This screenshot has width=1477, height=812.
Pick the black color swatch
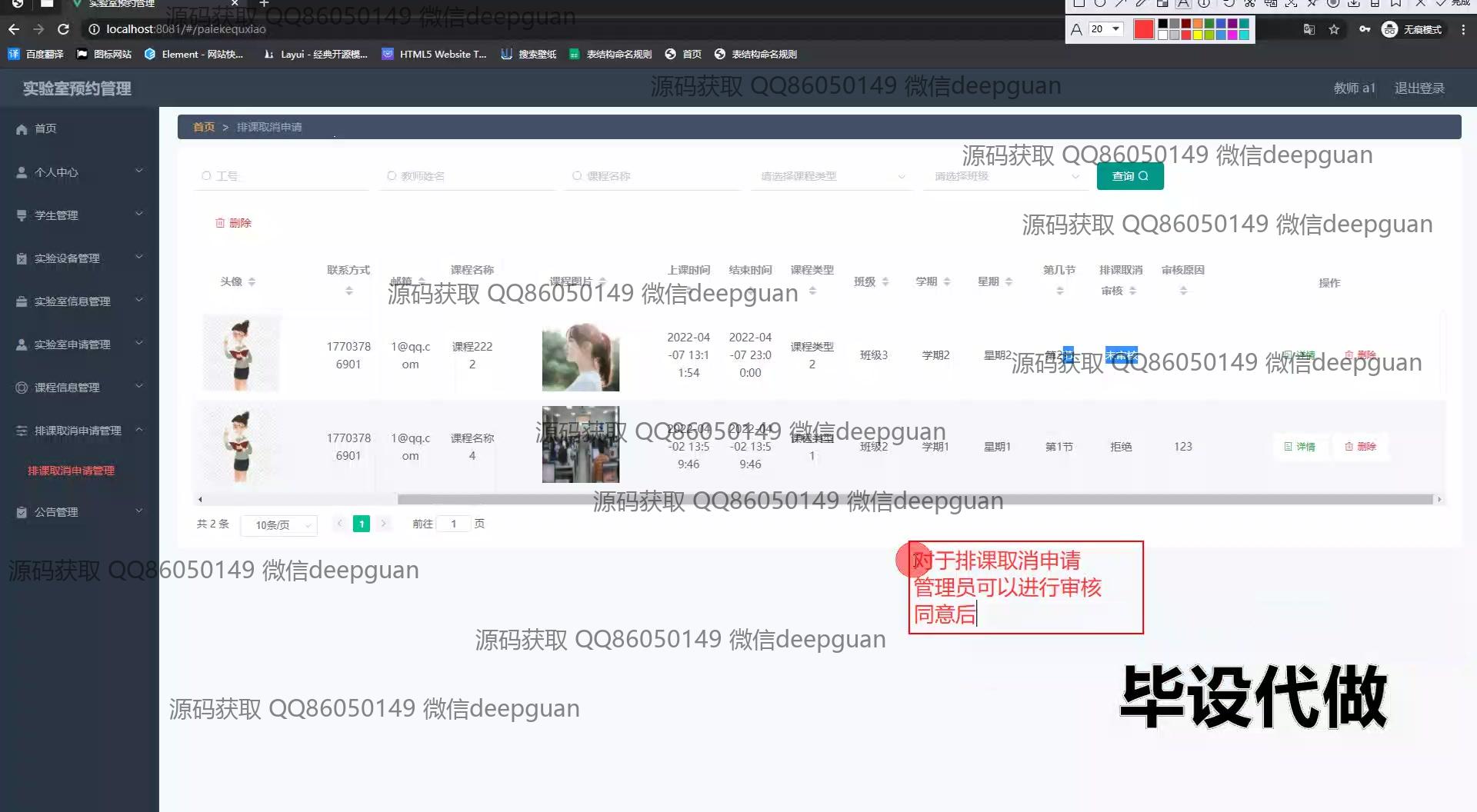tap(1163, 23)
